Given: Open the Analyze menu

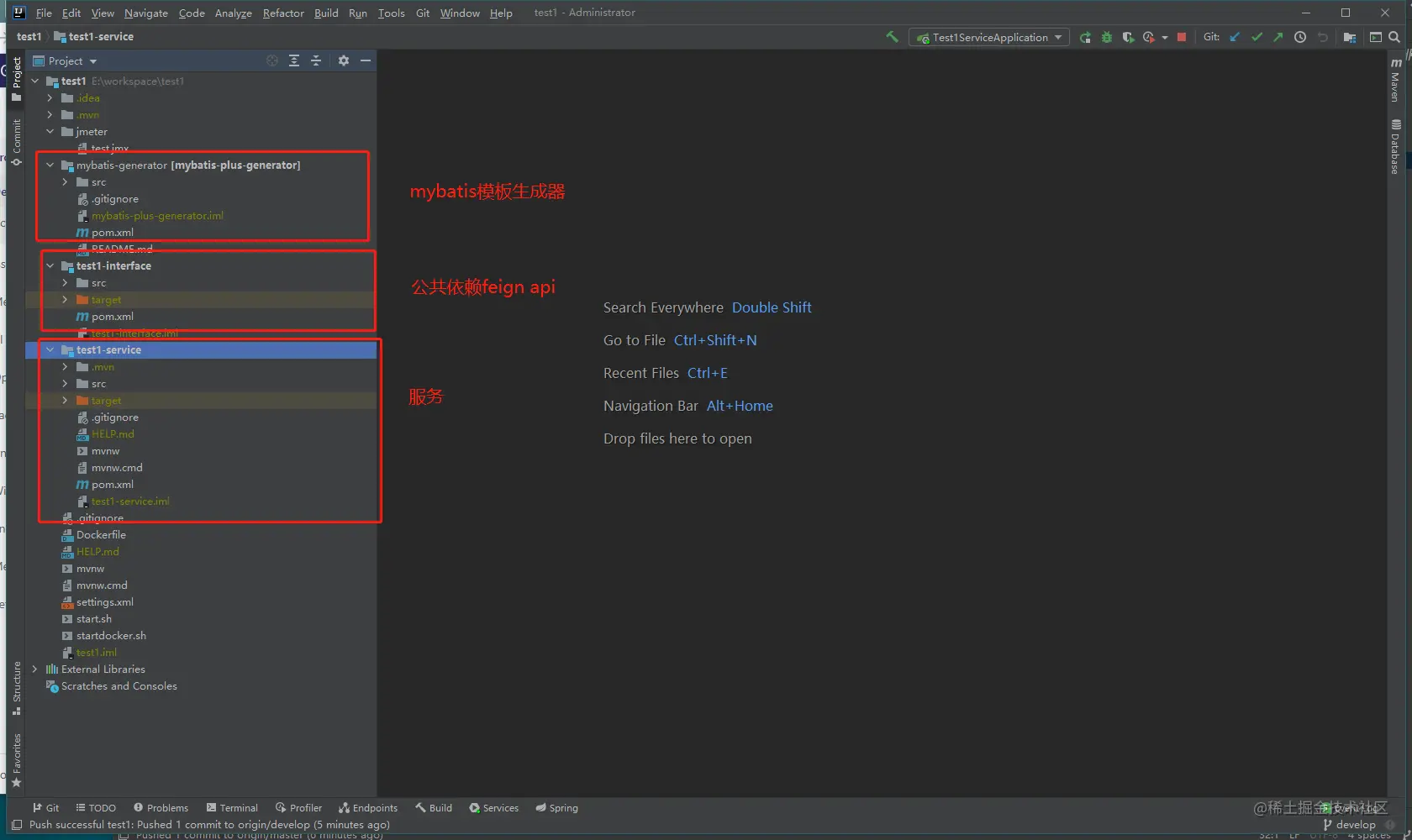Looking at the screenshot, I should (x=233, y=13).
